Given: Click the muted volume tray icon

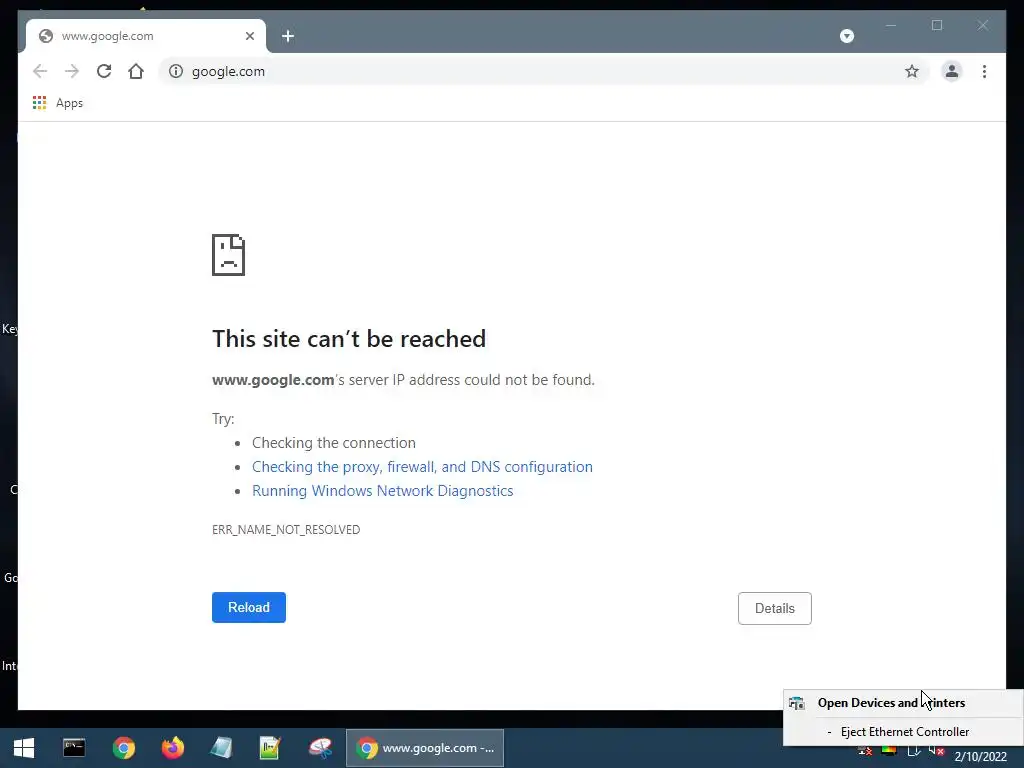Looking at the screenshot, I should tap(936, 751).
